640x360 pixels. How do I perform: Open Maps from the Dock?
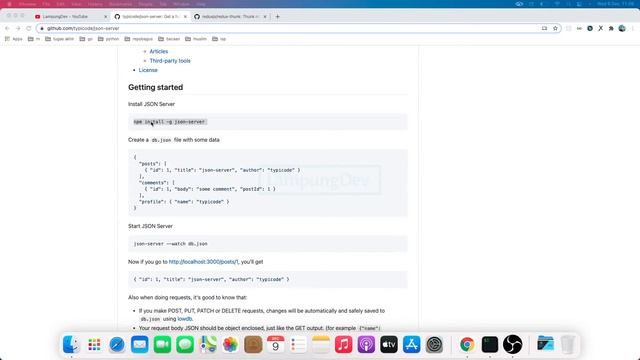208,344
